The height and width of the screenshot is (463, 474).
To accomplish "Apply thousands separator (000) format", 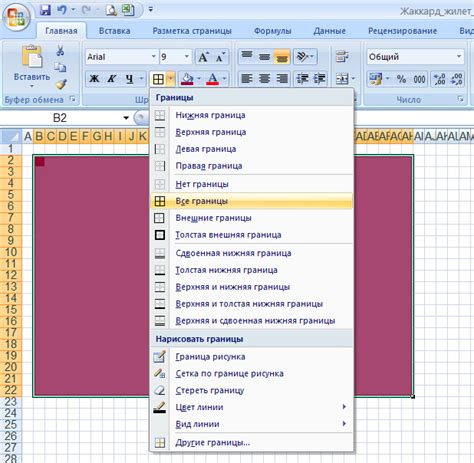I will [x=419, y=79].
